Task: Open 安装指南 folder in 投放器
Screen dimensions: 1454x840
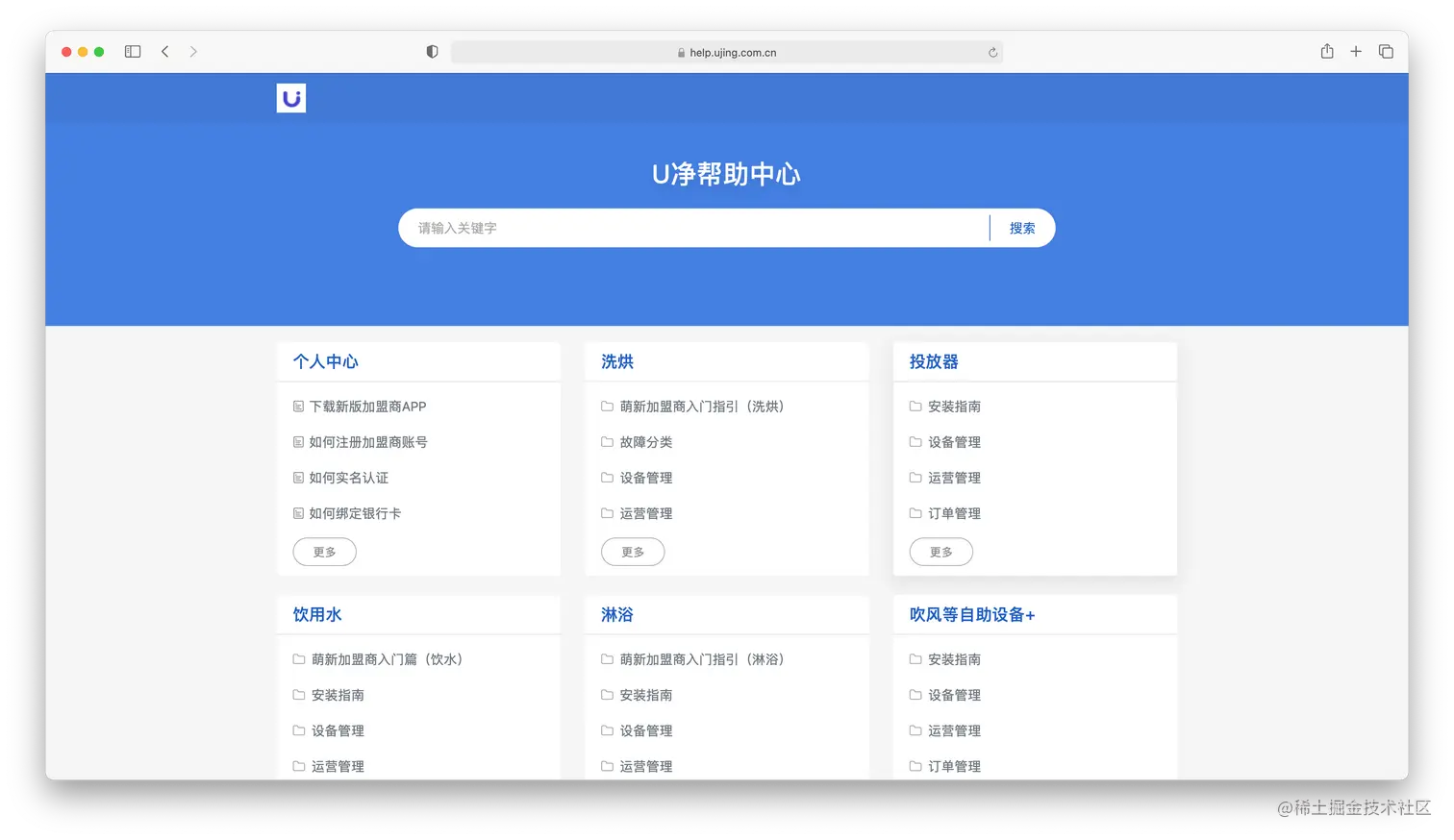Action: [x=955, y=407]
